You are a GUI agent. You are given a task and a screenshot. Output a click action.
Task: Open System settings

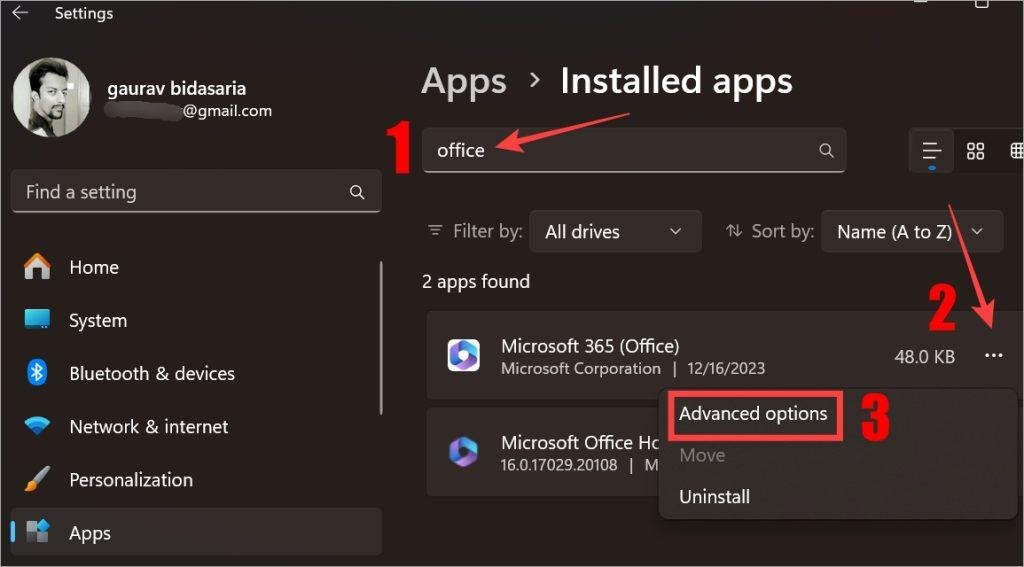point(196,320)
